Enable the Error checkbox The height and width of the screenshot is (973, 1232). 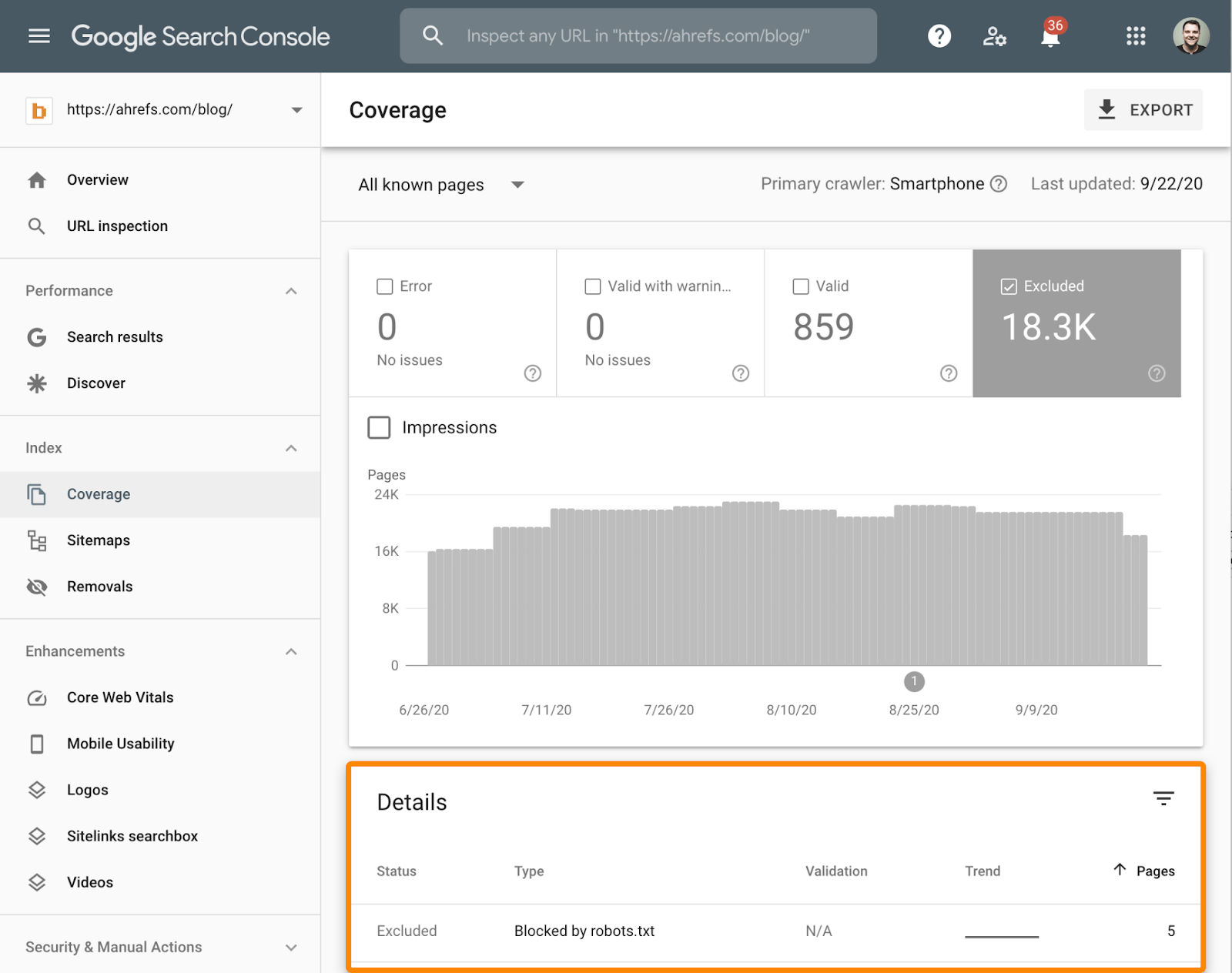[x=385, y=286]
